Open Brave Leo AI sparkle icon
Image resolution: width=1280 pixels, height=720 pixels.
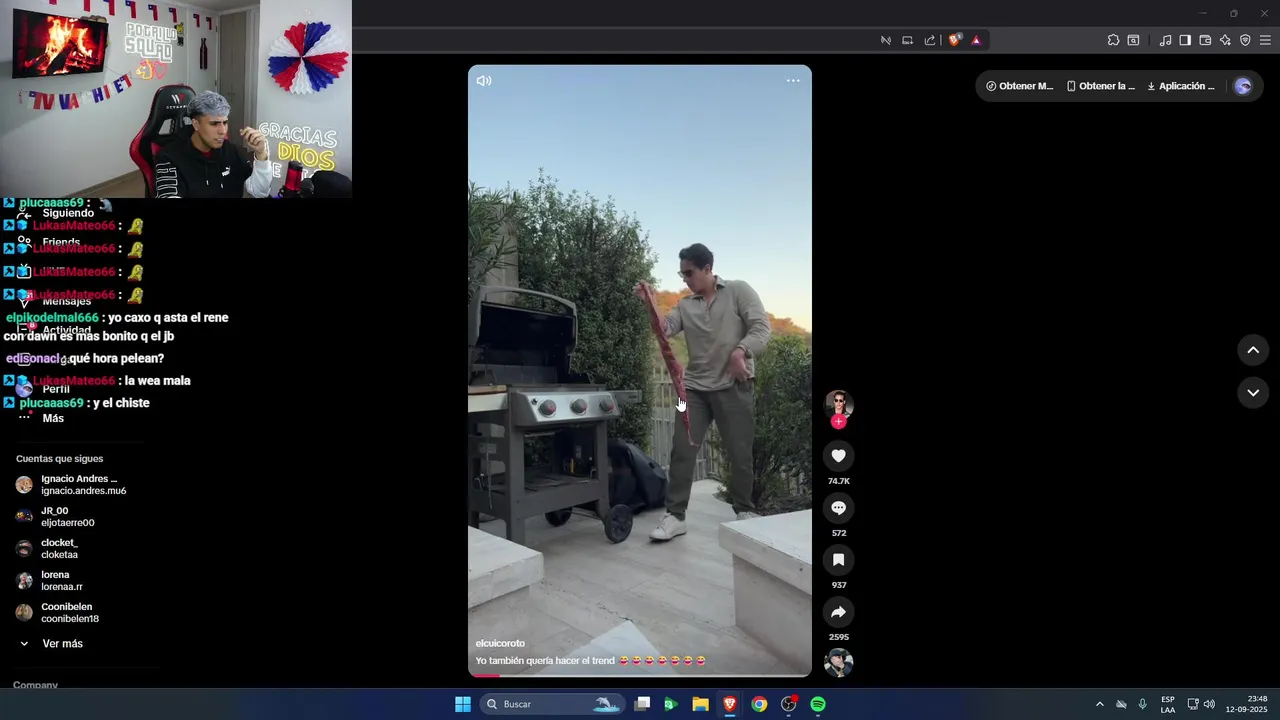pos(1225,40)
